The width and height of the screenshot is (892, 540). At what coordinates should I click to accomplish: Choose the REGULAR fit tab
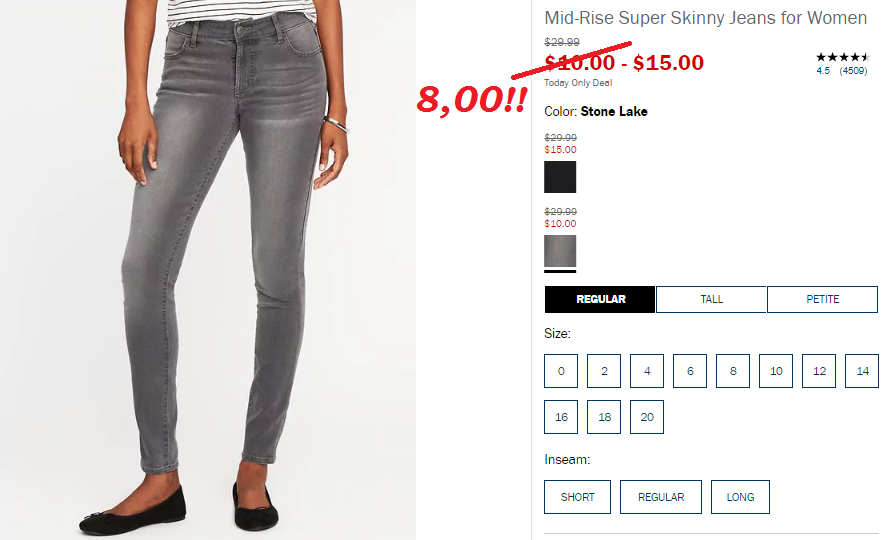pos(600,299)
